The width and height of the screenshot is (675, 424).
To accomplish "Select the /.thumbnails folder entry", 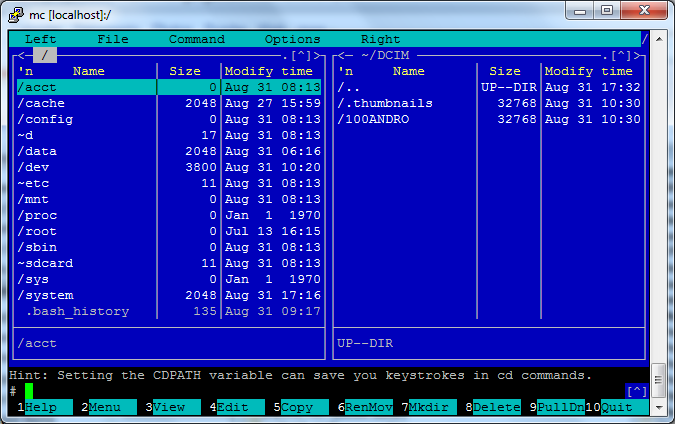I will point(489,103).
